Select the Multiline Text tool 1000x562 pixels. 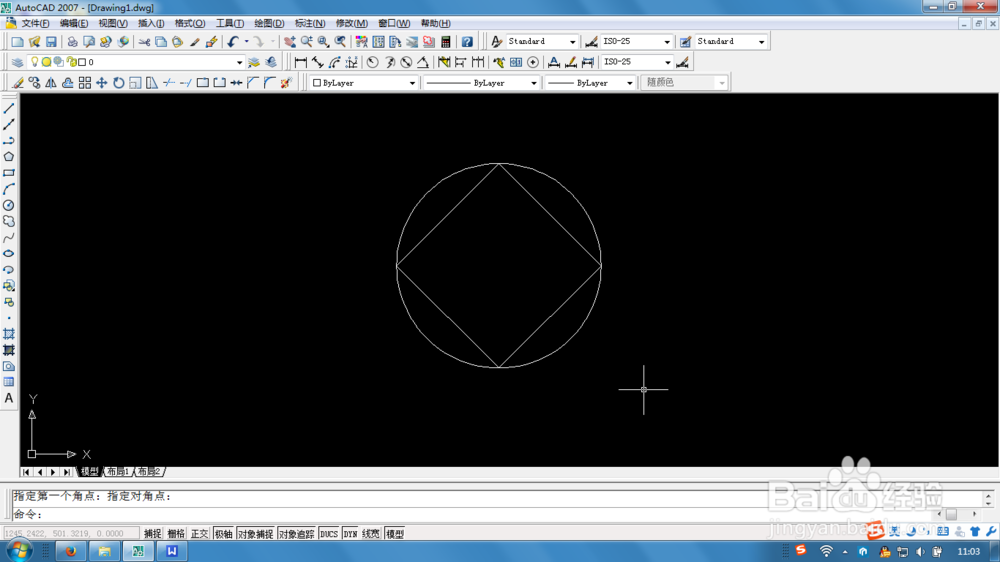(8, 399)
